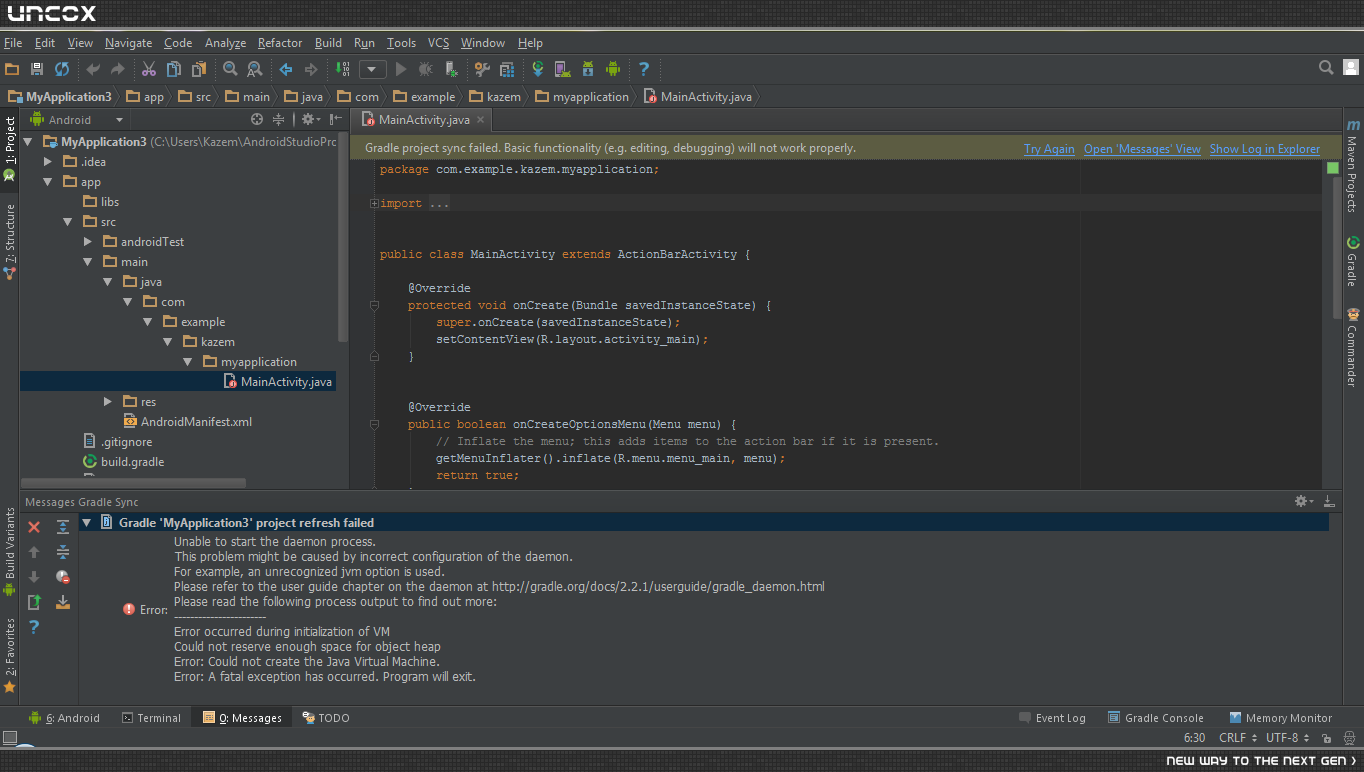
Task: Click Expand All icon in Messages panel
Action: [x=63, y=527]
